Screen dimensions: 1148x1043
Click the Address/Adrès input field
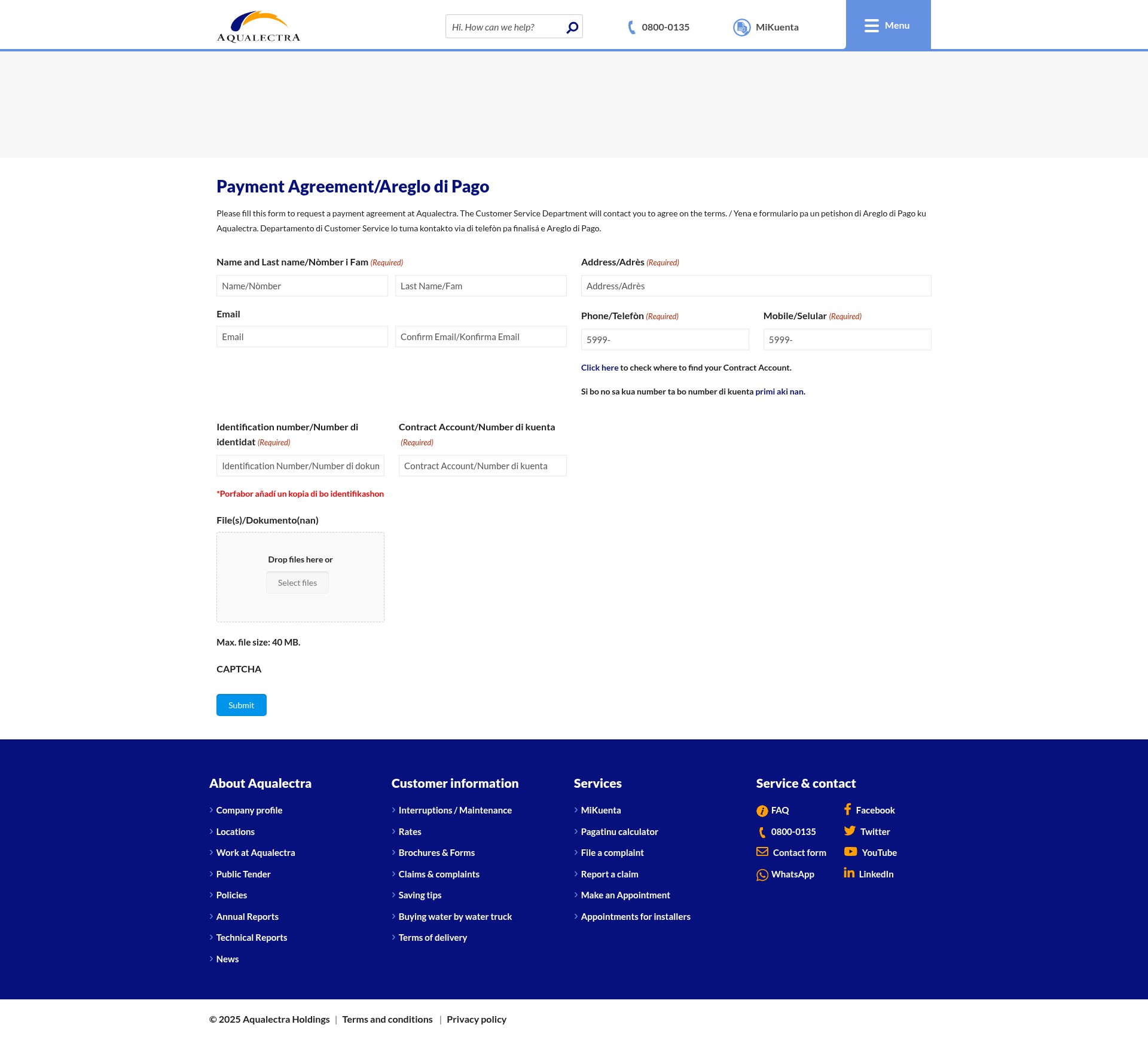756,286
